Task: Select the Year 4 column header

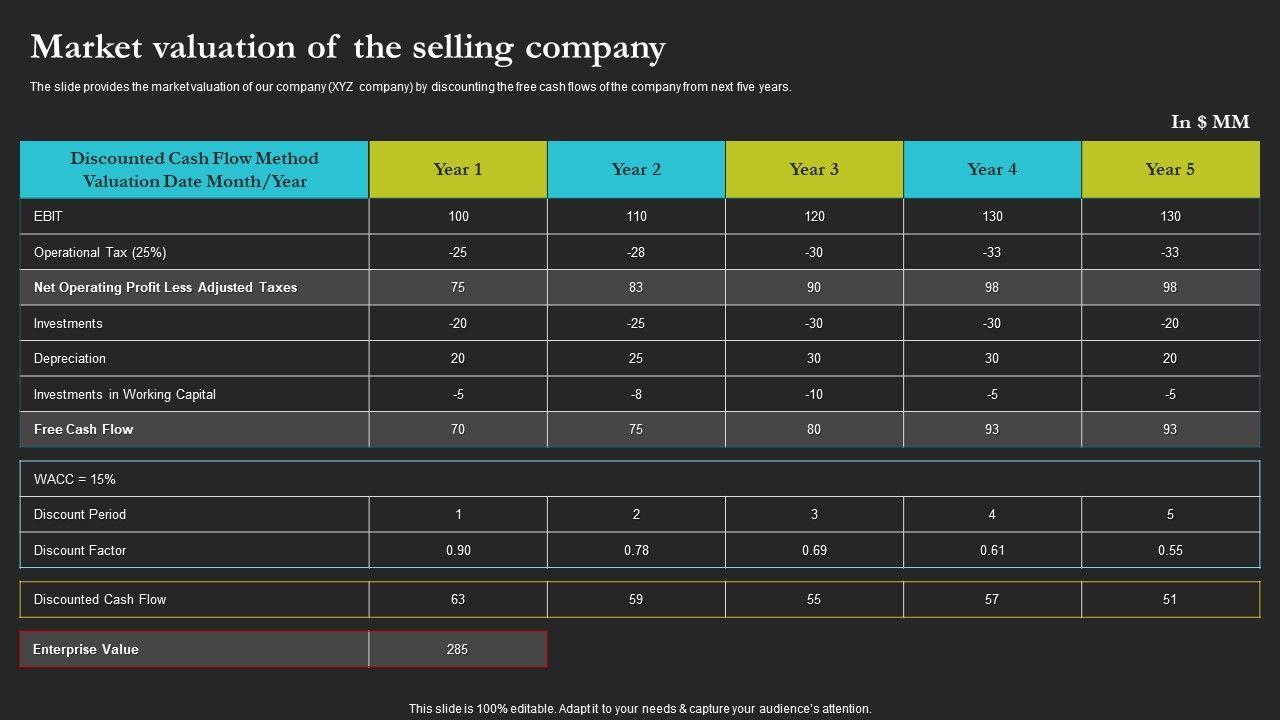Action: click(992, 169)
